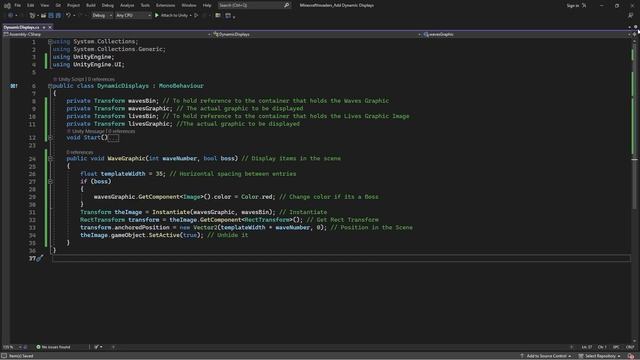Click Add to Source Control button
640x360 pixels.
tap(545, 356)
